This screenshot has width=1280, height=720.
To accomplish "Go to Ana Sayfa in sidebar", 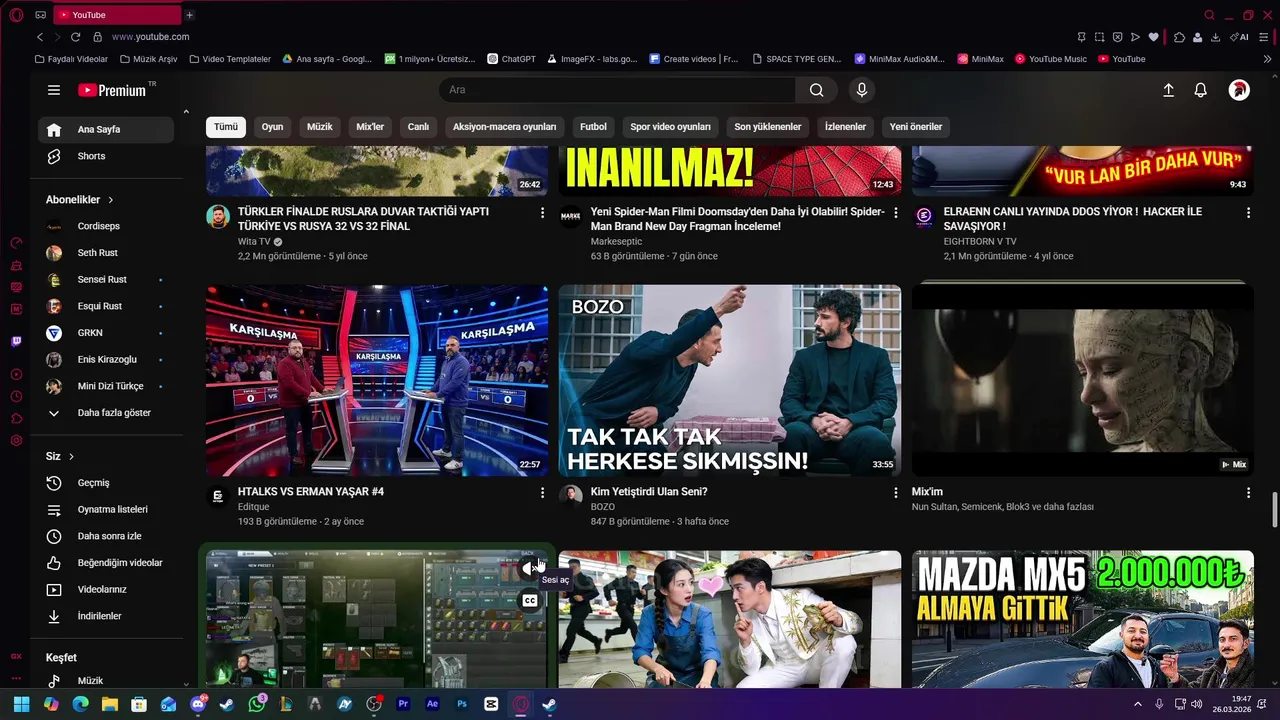I will 106,129.
